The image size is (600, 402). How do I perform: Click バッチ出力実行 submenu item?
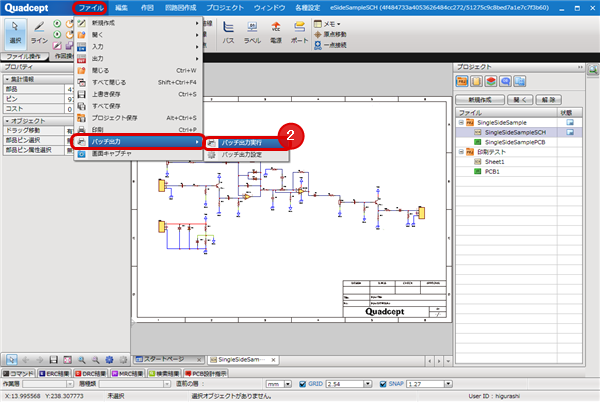245,143
